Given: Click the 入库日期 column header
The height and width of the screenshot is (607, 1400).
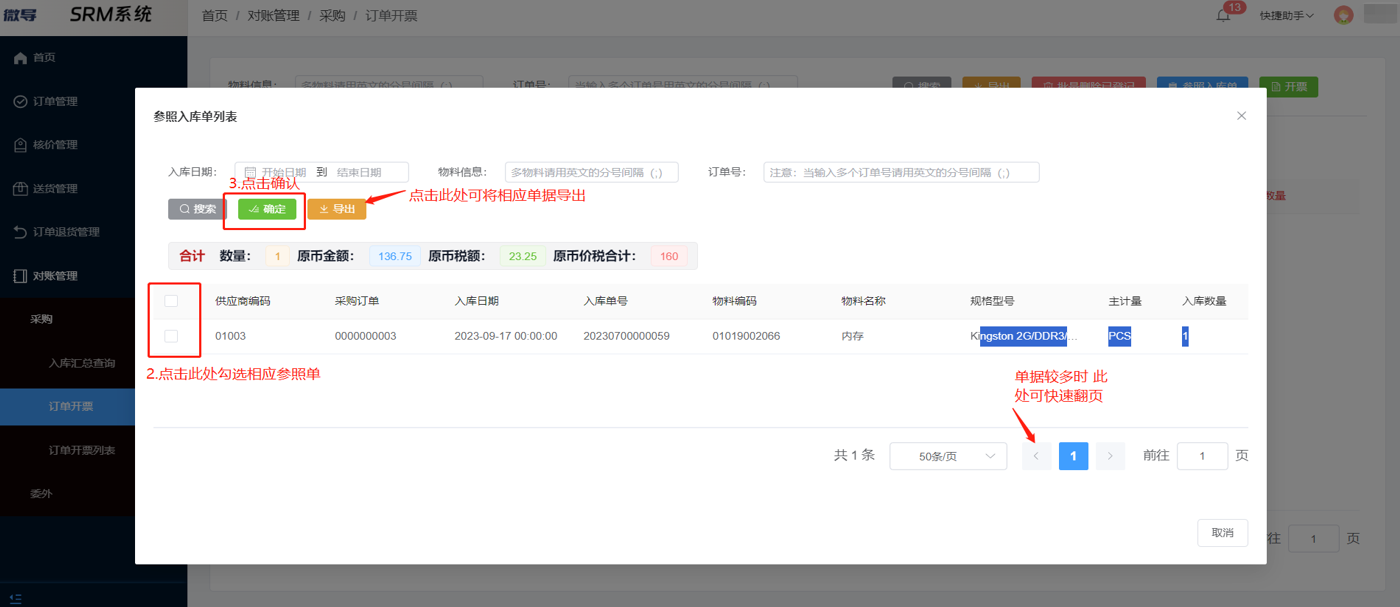Looking at the screenshot, I should 477,301.
